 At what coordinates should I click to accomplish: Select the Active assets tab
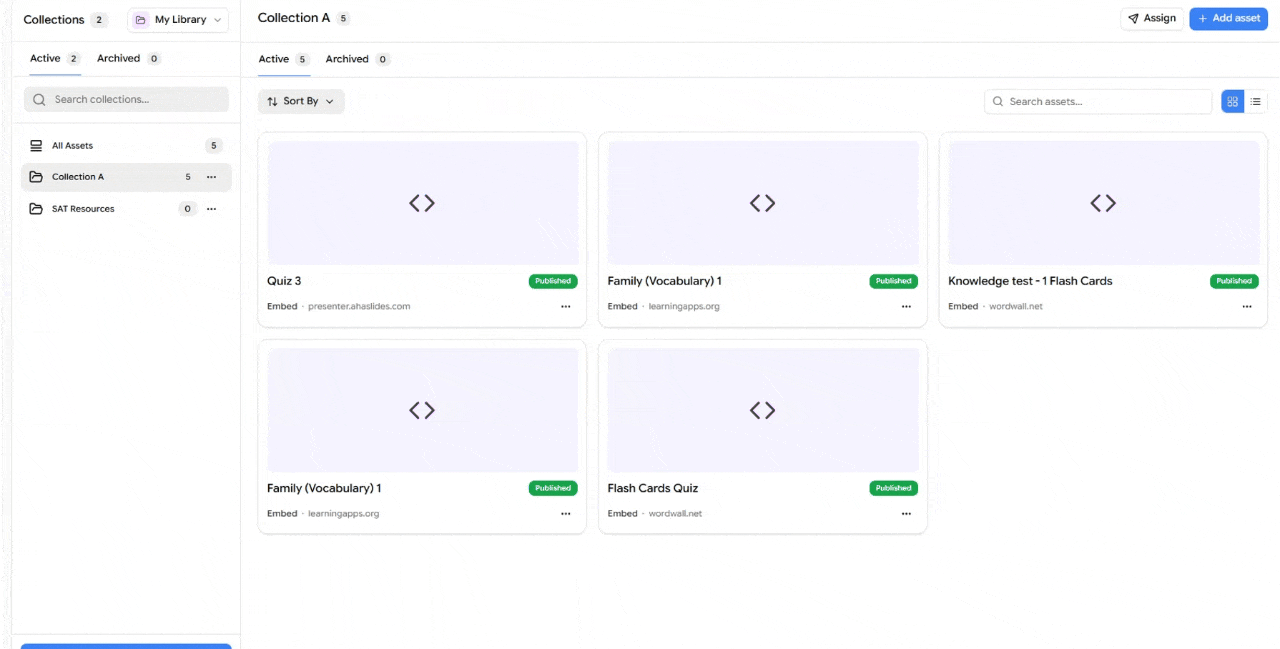(x=284, y=60)
